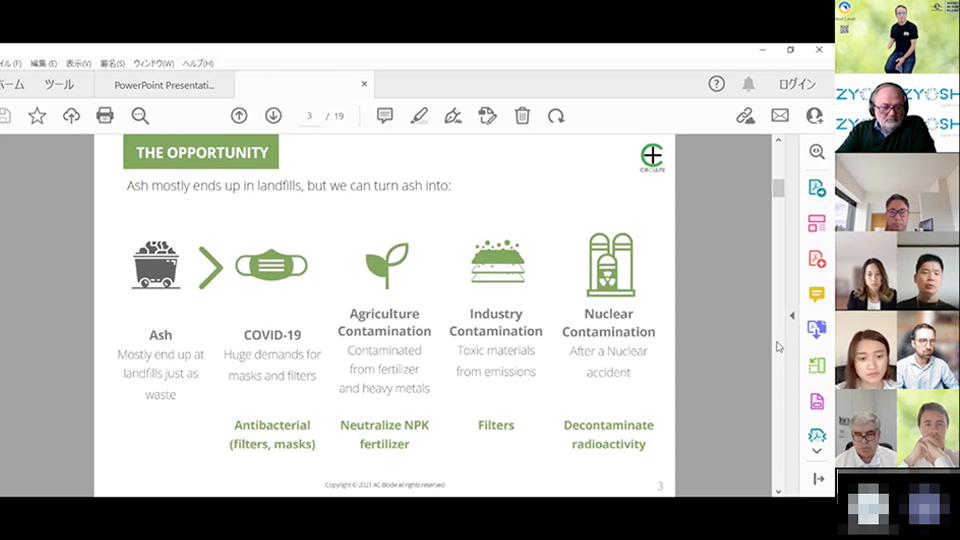Open yellow comment tool in right sidebar

[817, 294]
